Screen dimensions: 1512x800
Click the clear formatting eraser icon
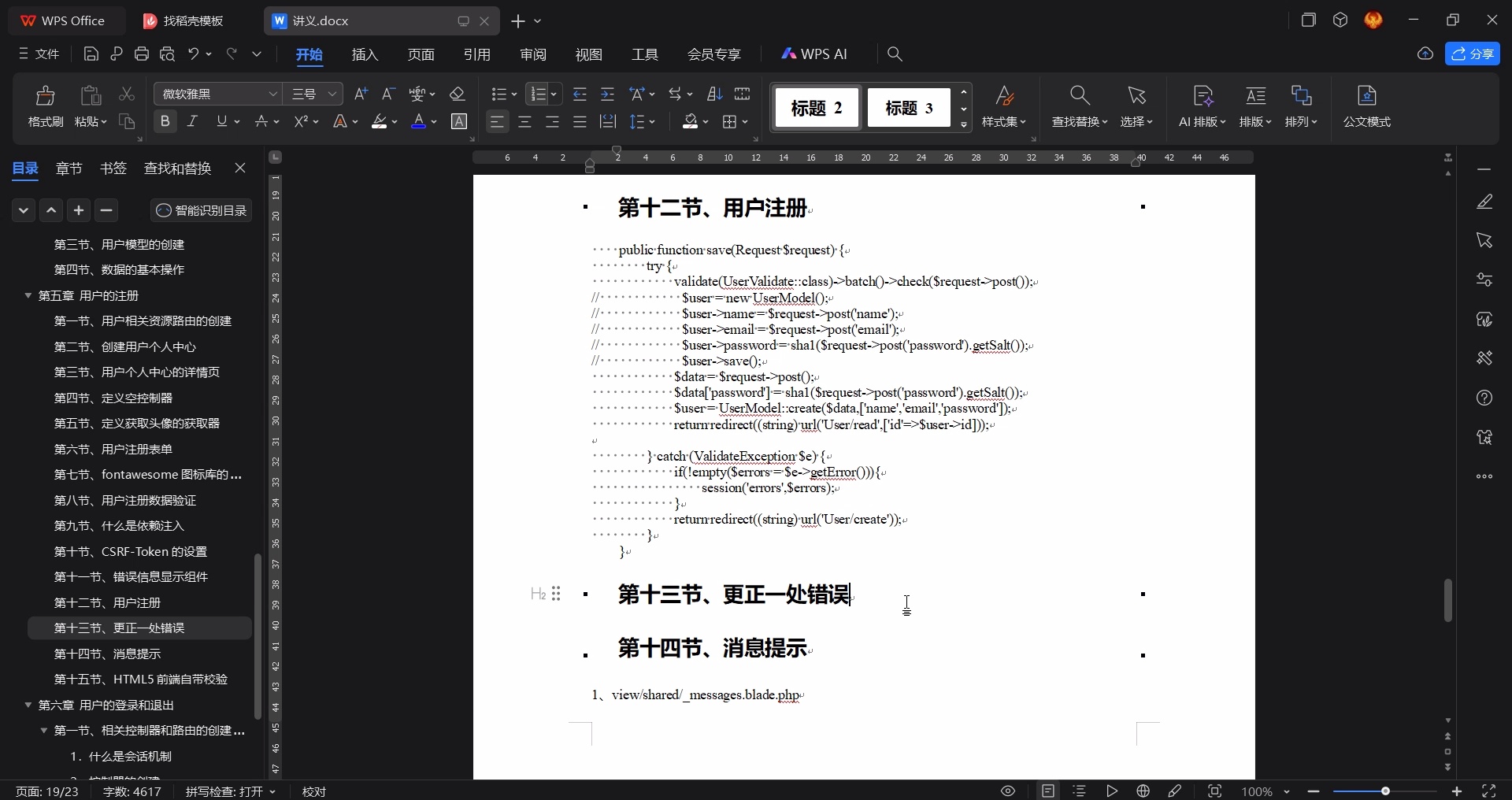tap(458, 94)
